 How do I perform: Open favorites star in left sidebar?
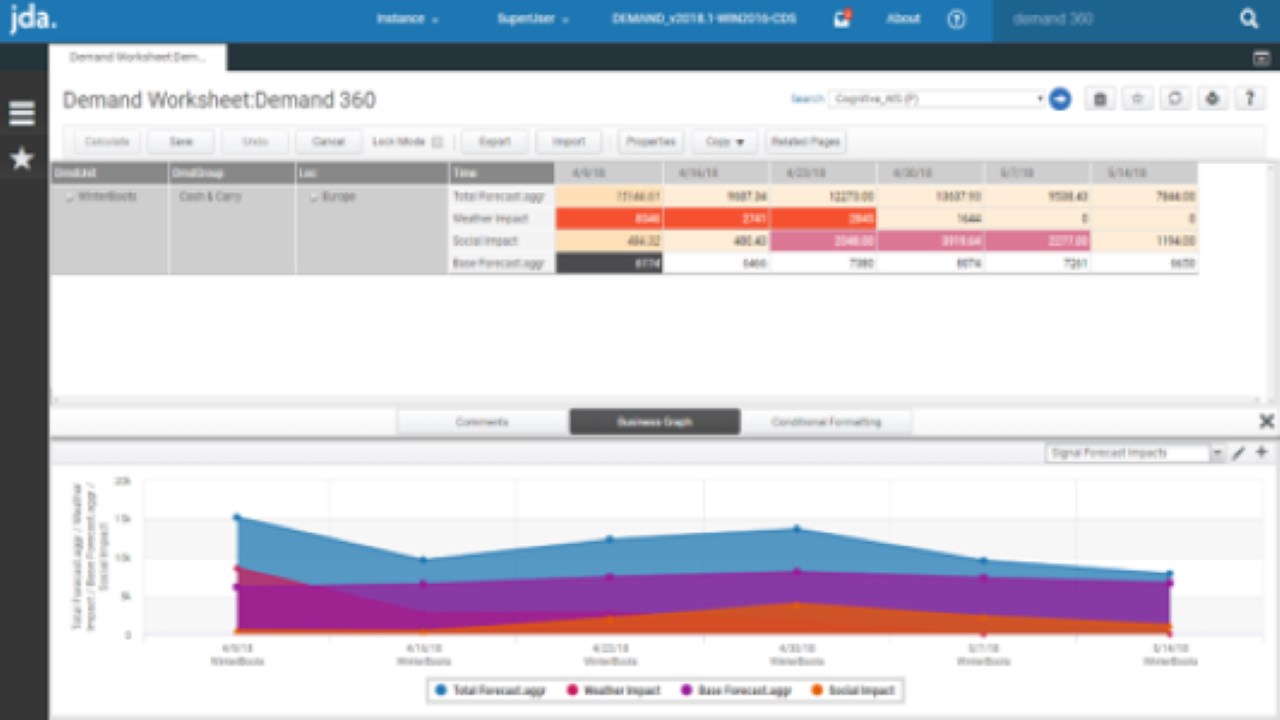click(22, 159)
